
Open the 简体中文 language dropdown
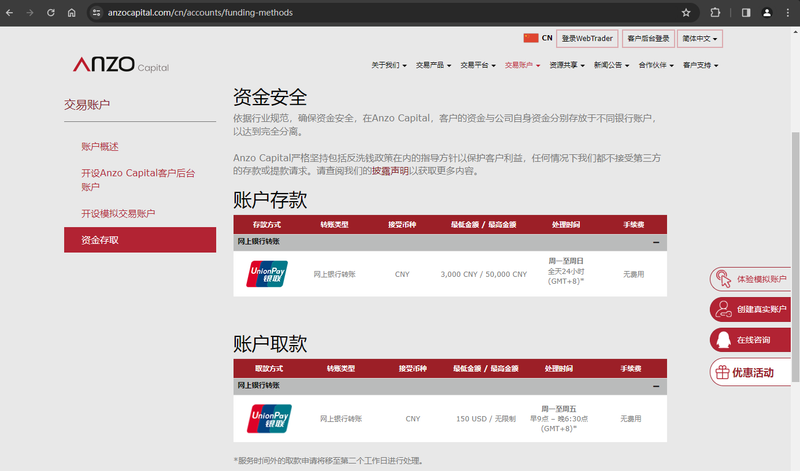click(700, 39)
